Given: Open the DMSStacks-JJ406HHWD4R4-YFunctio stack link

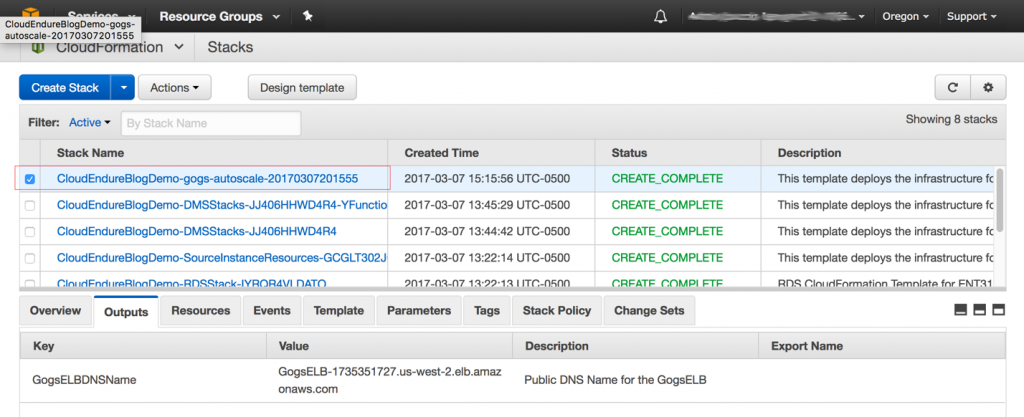Looking at the screenshot, I should pos(222,205).
